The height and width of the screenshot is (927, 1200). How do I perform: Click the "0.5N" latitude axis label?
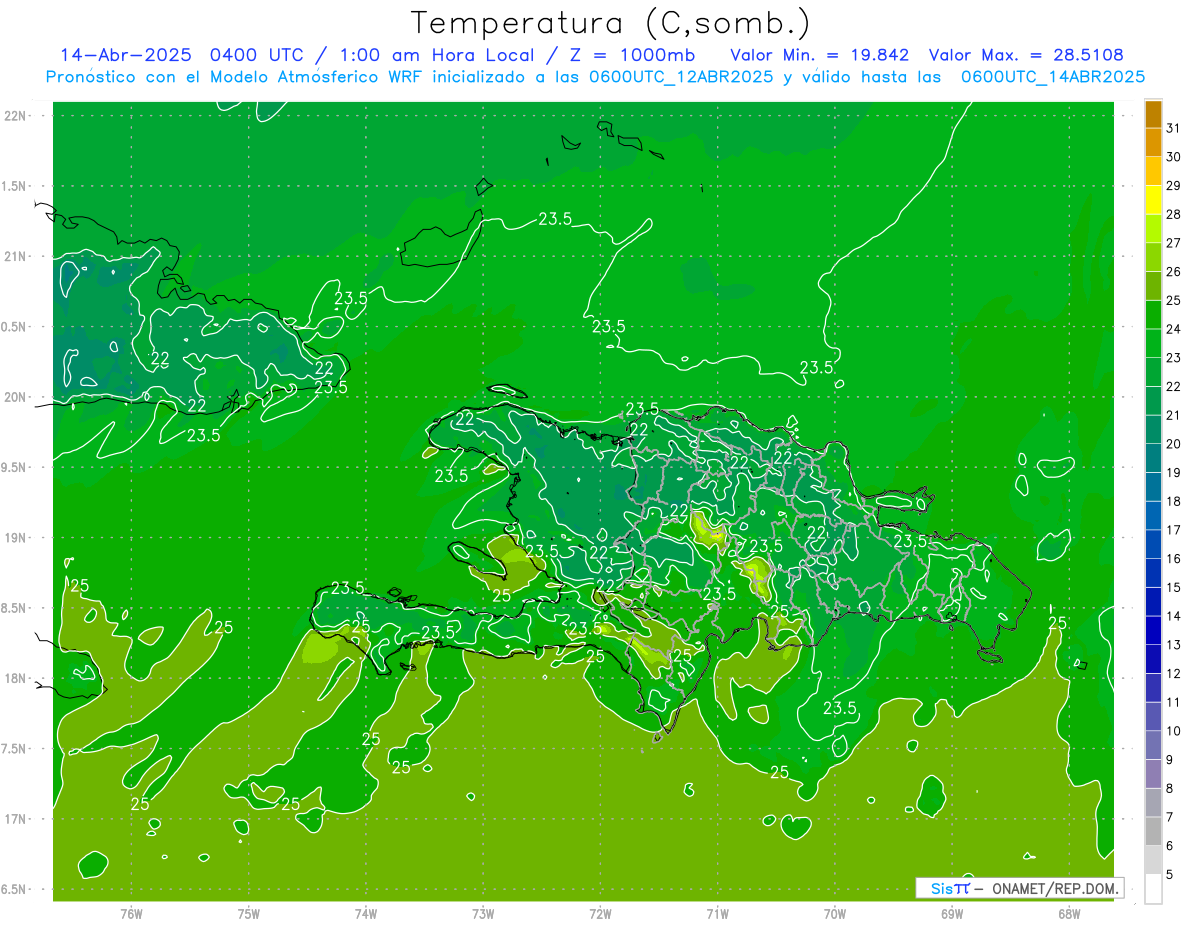click(x=15, y=327)
